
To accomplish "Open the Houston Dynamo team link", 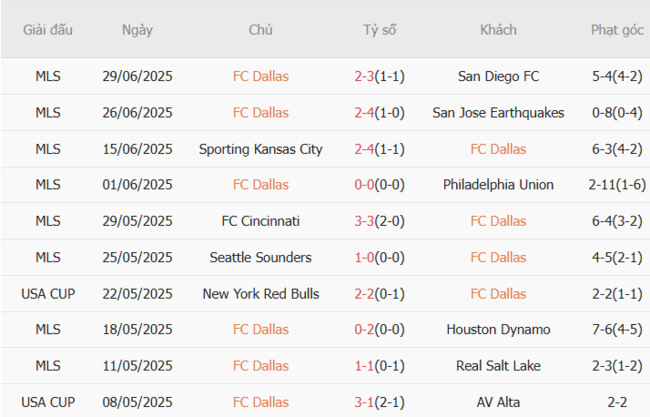I will (x=498, y=329).
